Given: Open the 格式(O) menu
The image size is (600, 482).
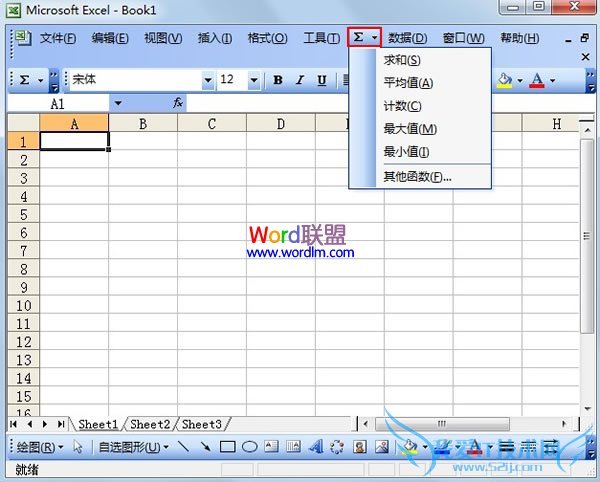Looking at the screenshot, I should coord(267,38).
